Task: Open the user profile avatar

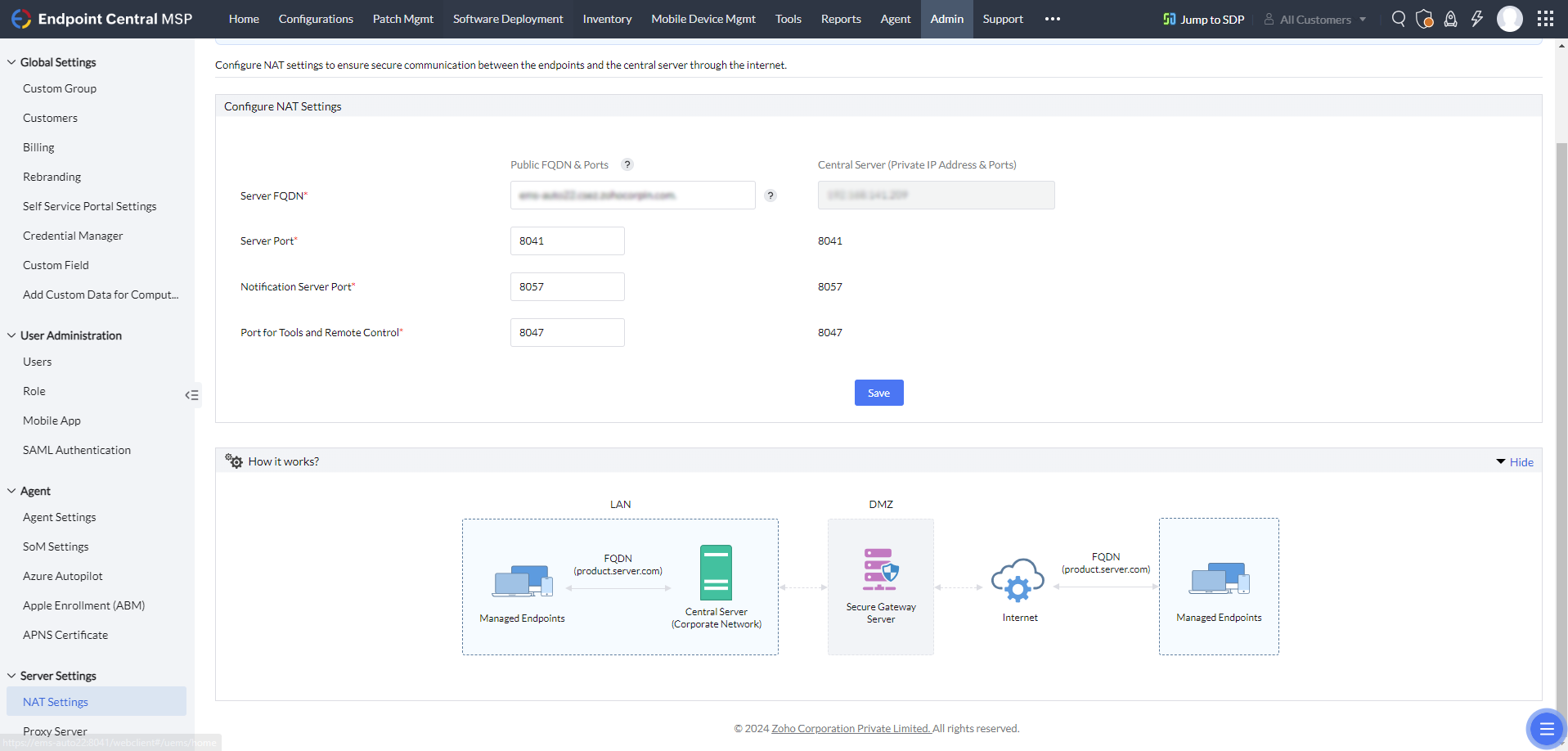Action: click(1510, 19)
